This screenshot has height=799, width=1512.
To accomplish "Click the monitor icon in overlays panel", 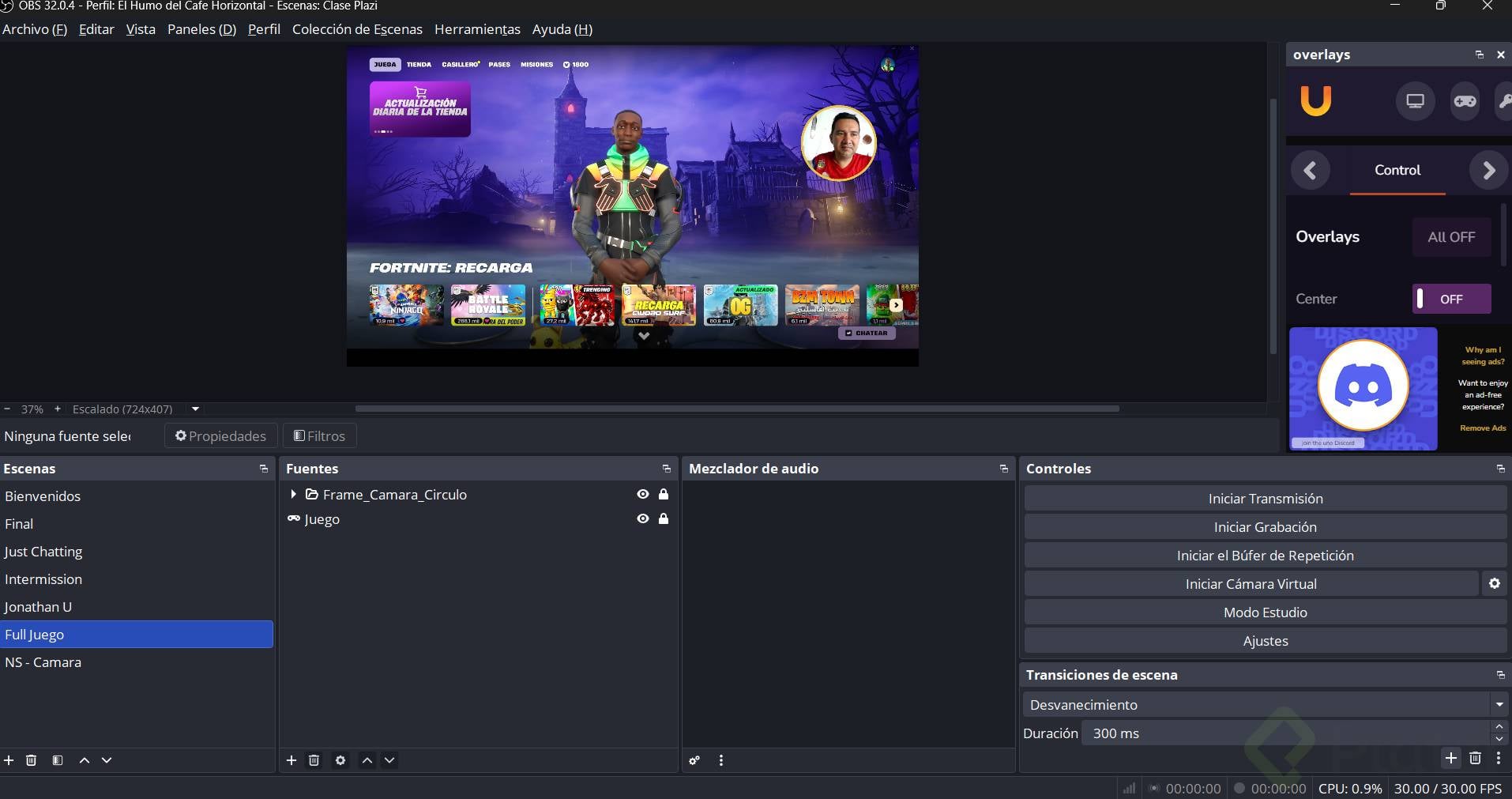I will 1415,101.
